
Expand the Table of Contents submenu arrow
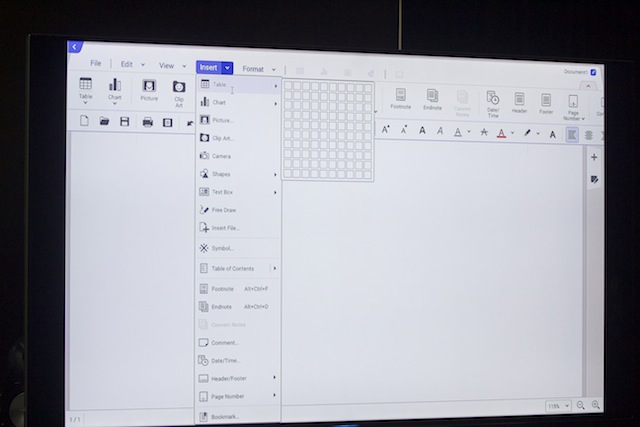[275, 268]
